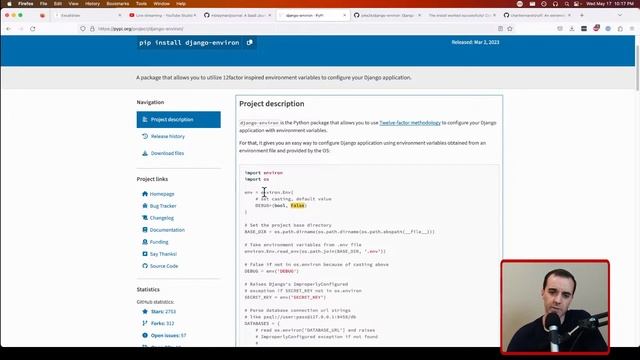Click the webcam video overlay
The height and width of the screenshot is (360, 640).
[x=555, y=307]
